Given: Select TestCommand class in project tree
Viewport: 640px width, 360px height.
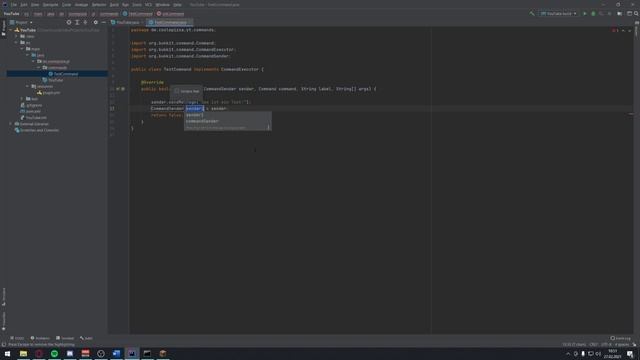Looking at the screenshot, I should coord(65,74).
